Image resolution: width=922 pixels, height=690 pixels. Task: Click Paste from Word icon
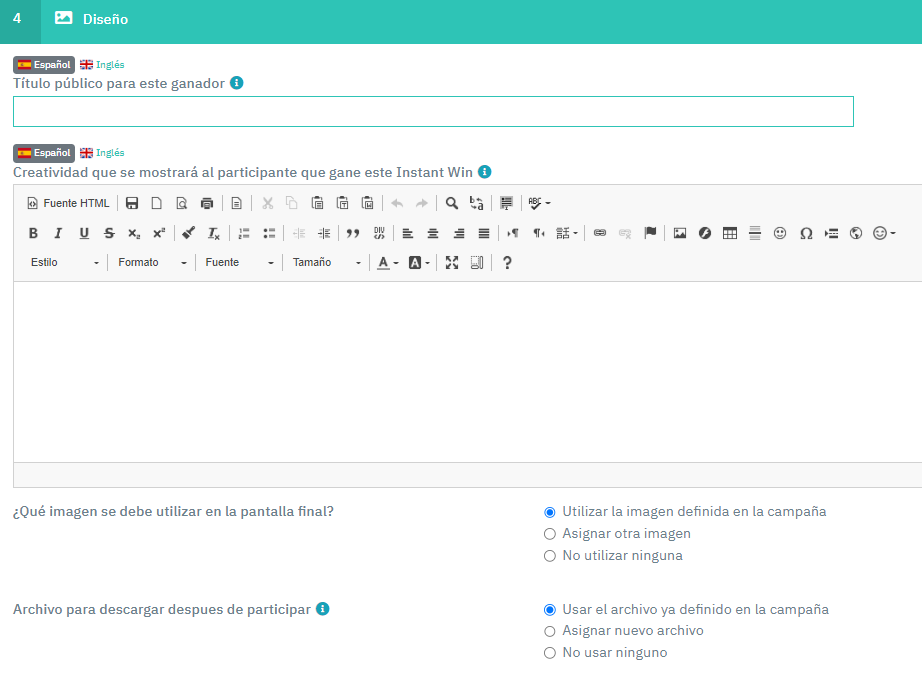(368, 204)
